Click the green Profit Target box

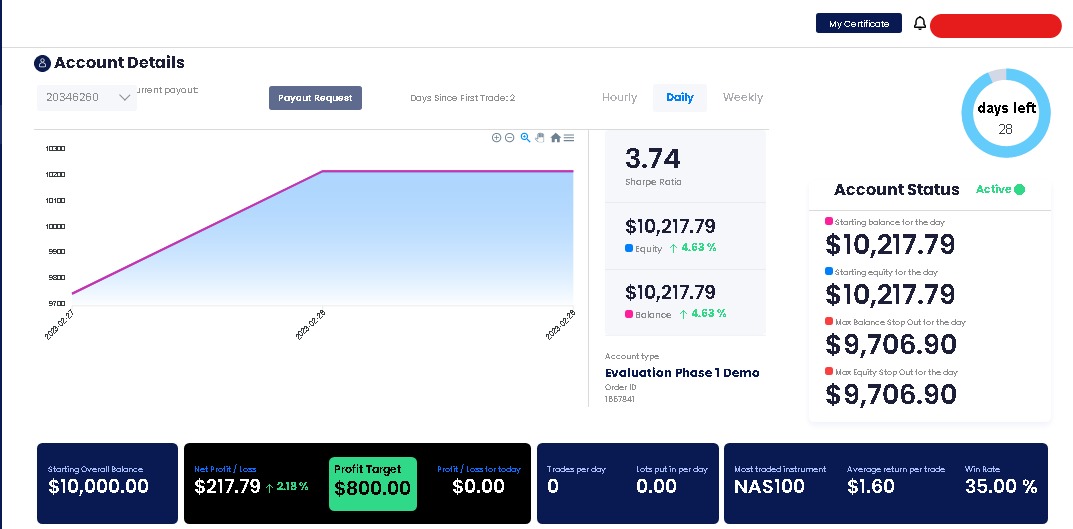(x=373, y=484)
